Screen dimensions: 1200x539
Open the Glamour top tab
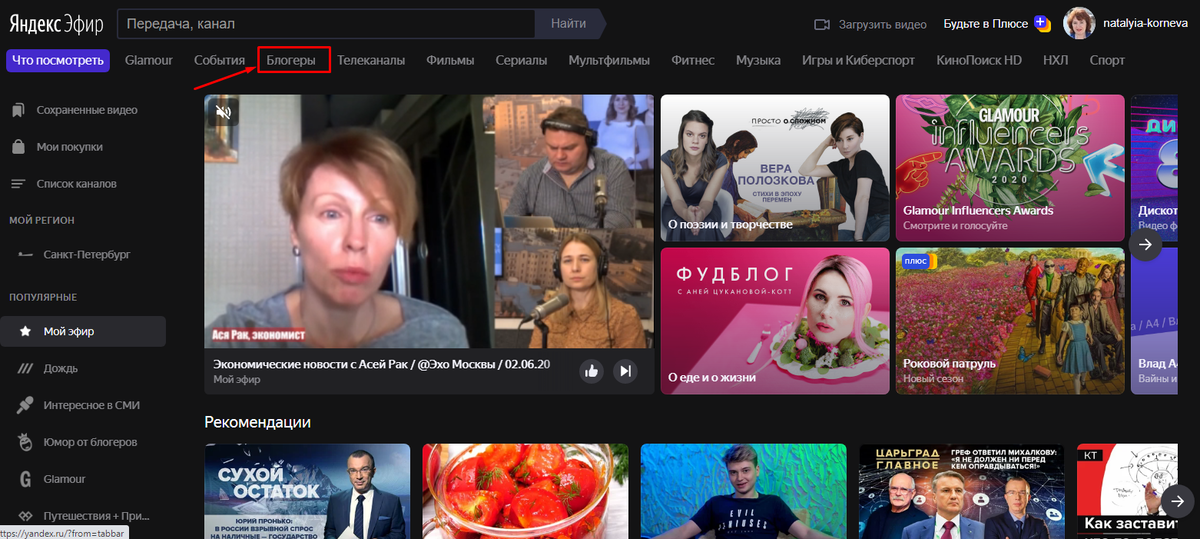pos(149,60)
